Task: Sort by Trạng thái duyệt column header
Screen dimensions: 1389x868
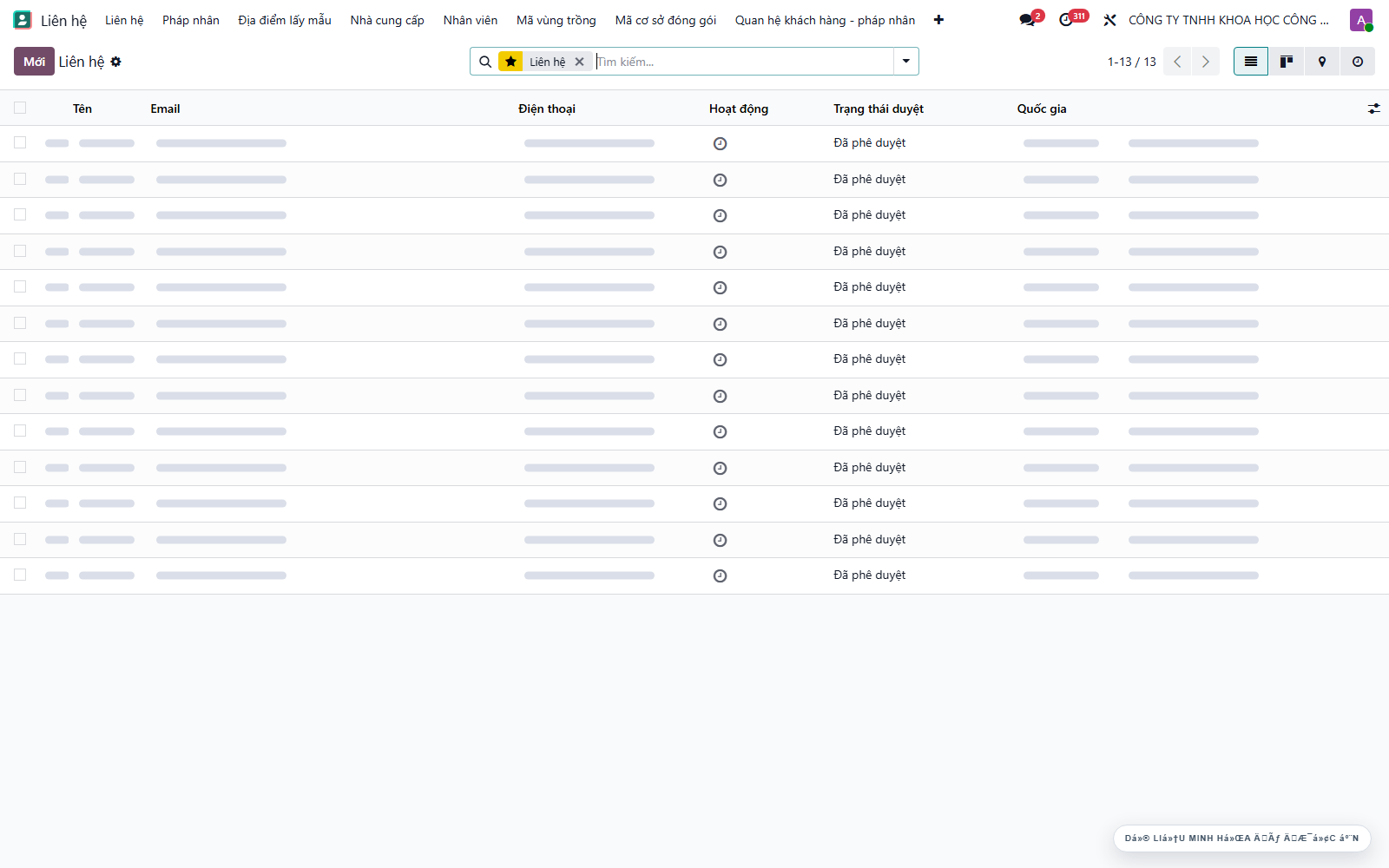Action: pyautogui.click(x=879, y=108)
